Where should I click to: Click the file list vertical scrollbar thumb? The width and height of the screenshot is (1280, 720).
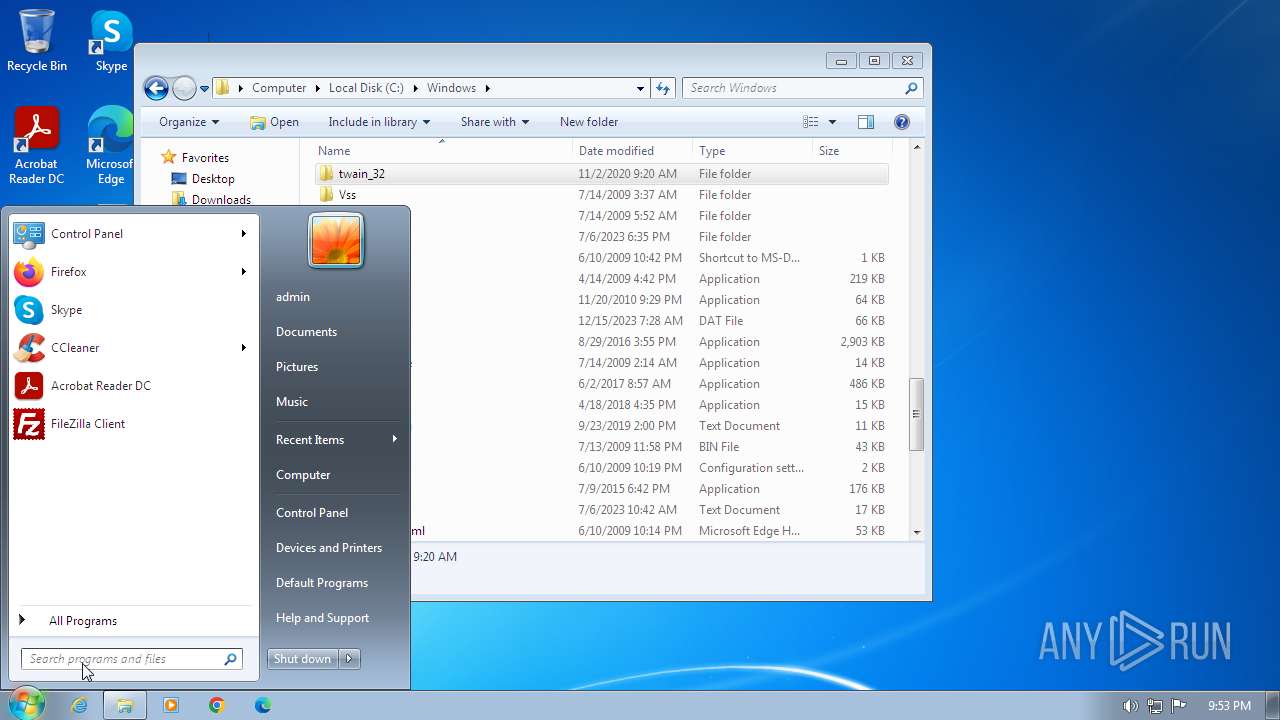(x=916, y=414)
